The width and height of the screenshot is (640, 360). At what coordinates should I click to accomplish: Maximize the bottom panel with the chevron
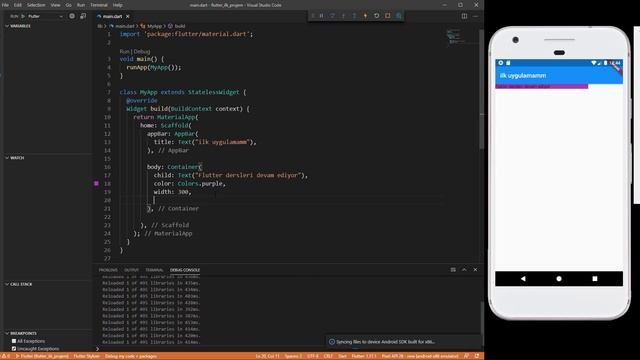click(464, 270)
